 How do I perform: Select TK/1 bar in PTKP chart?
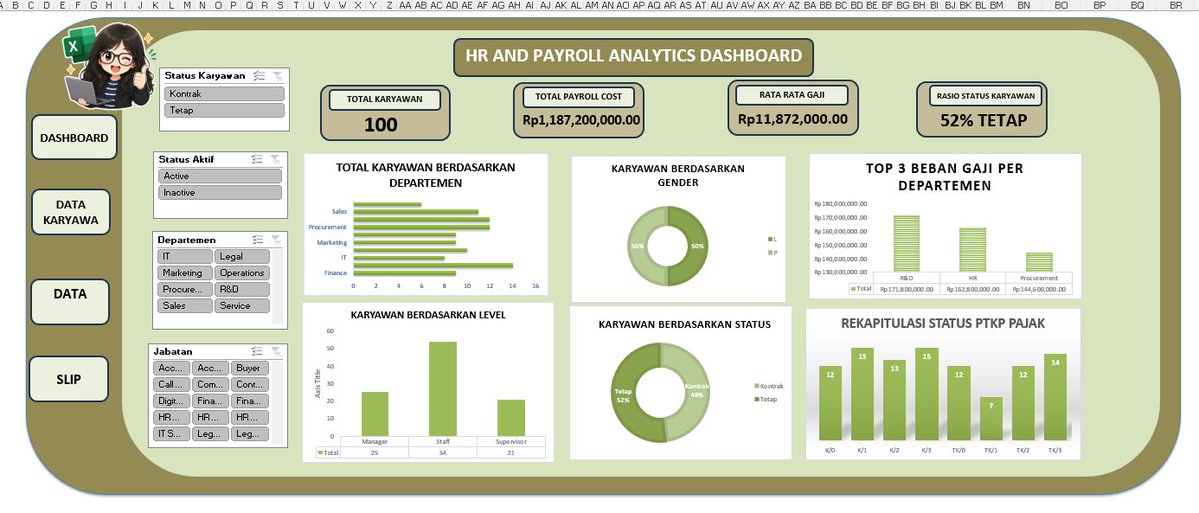[x=991, y=417]
